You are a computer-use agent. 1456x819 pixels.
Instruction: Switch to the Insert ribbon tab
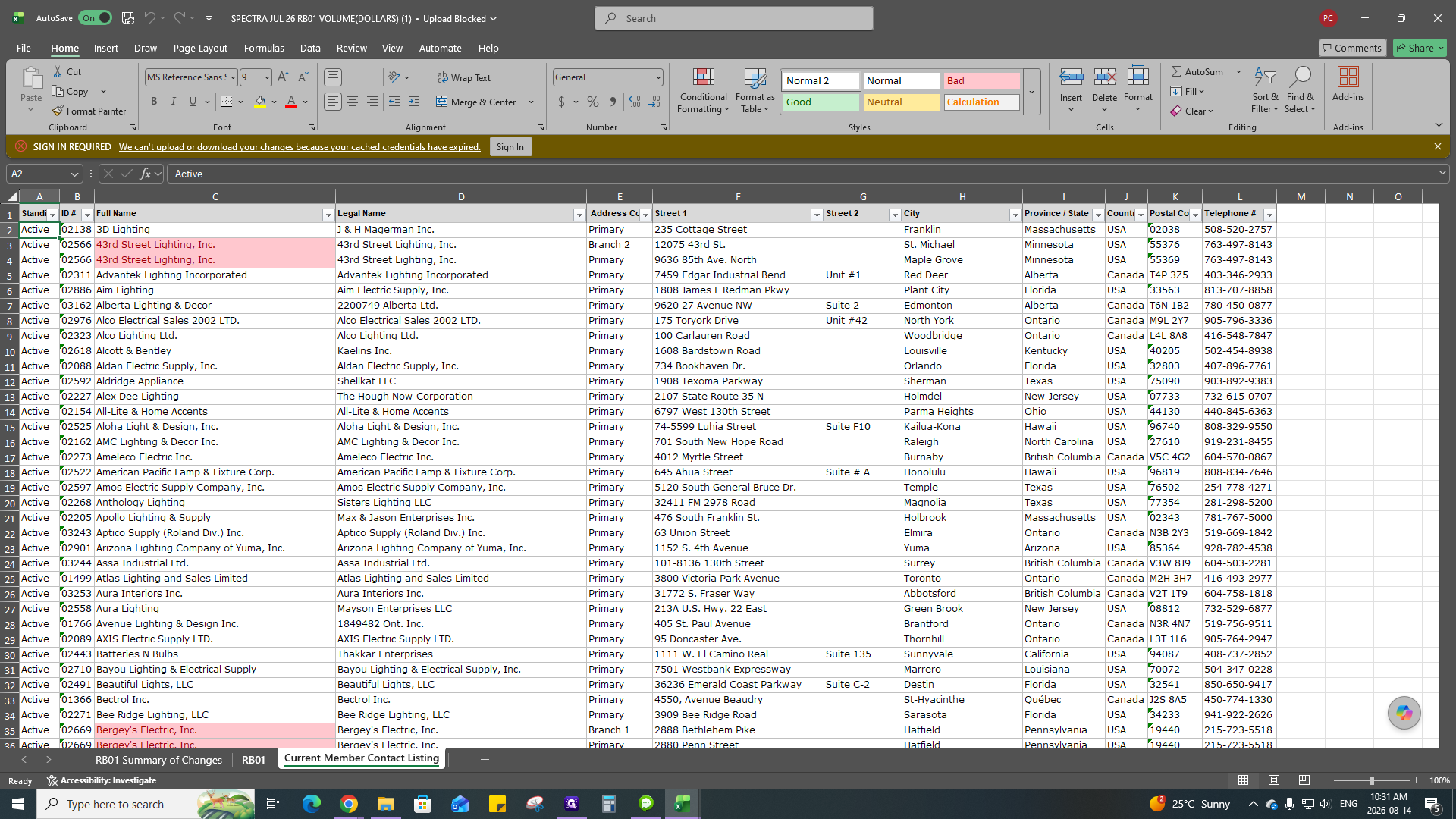pos(106,48)
